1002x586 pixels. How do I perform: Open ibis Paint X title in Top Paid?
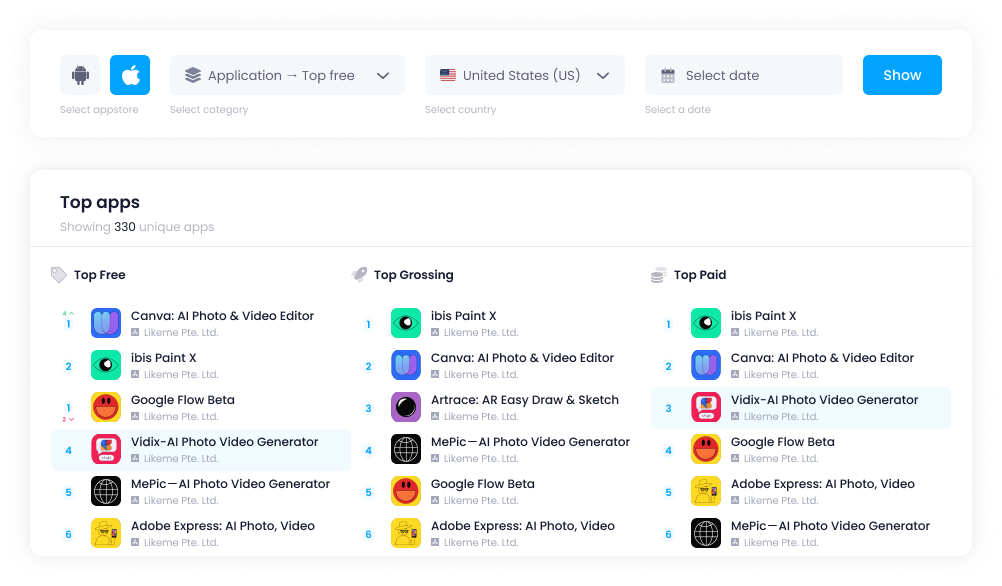(x=764, y=316)
